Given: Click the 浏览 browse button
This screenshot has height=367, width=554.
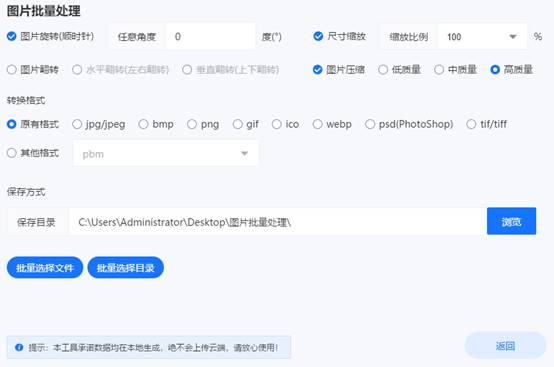Looking at the screenshot, I should (511, 221).
